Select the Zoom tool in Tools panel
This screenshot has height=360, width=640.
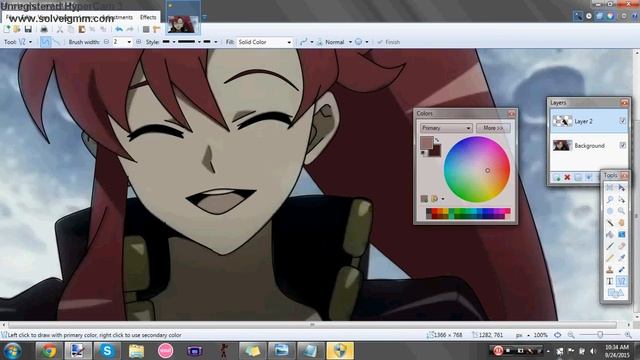coord(621,211)
